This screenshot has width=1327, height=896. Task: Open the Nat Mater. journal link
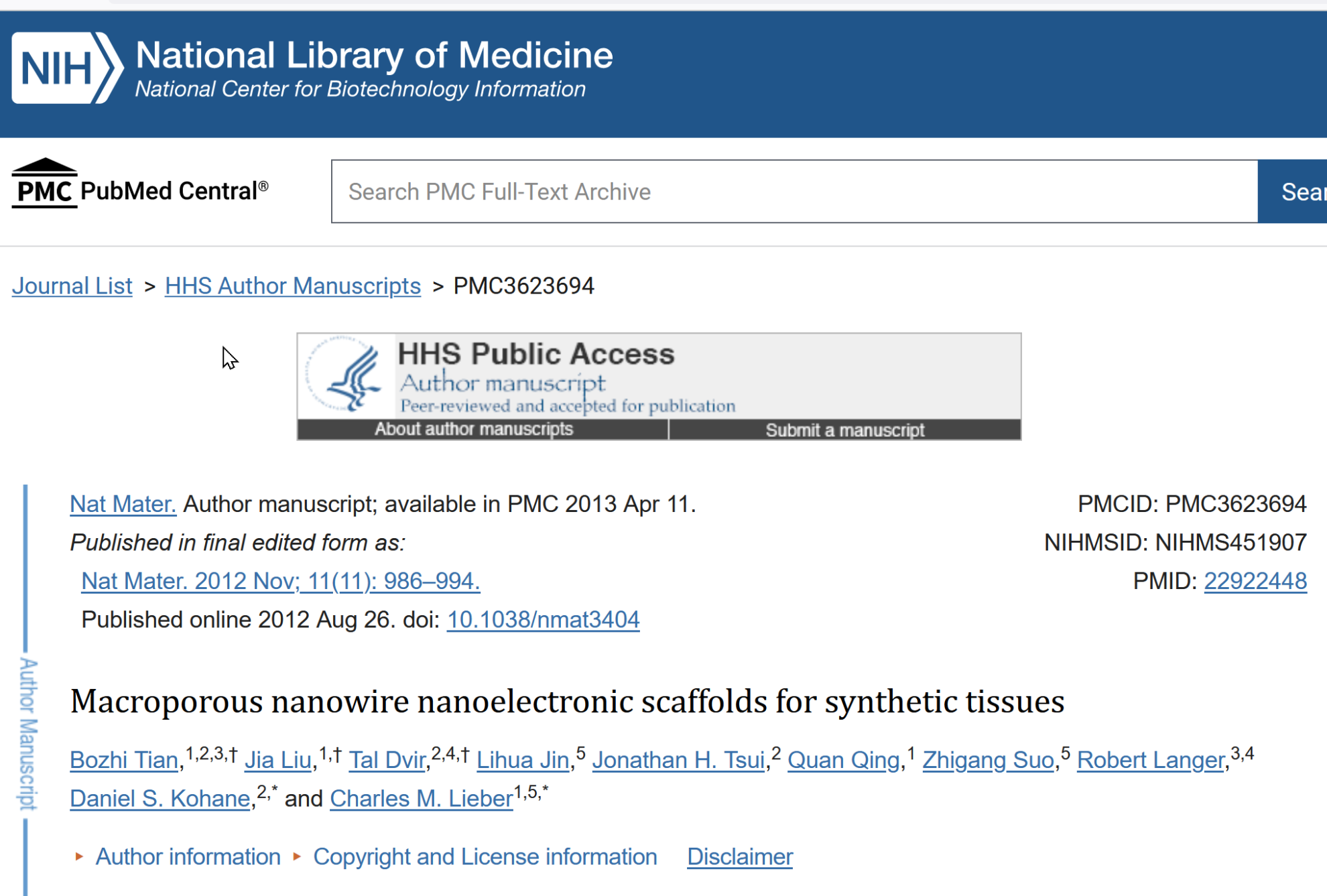point(123,504)
